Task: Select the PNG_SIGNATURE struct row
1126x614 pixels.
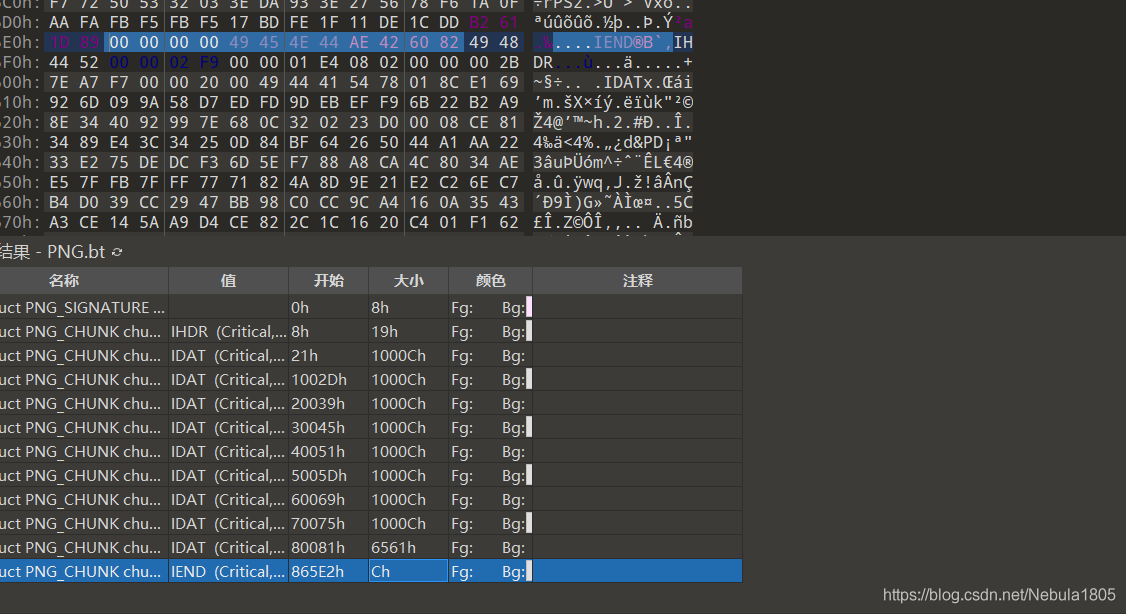Action: coord(371,307)
